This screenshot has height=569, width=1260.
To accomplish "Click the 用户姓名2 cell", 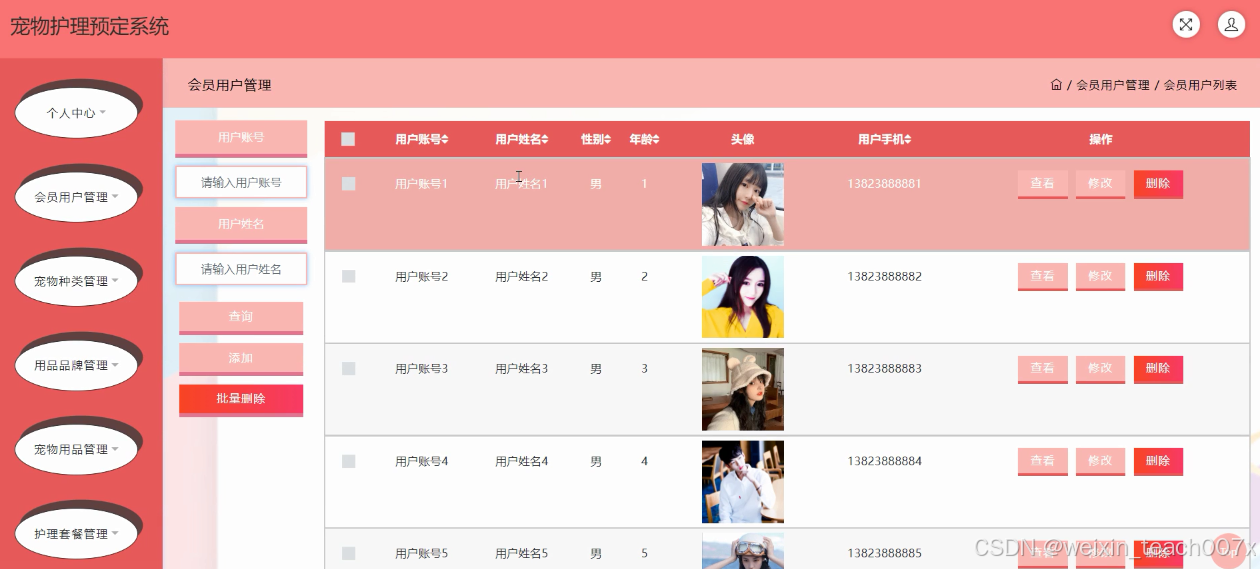I will pos(521,277).
